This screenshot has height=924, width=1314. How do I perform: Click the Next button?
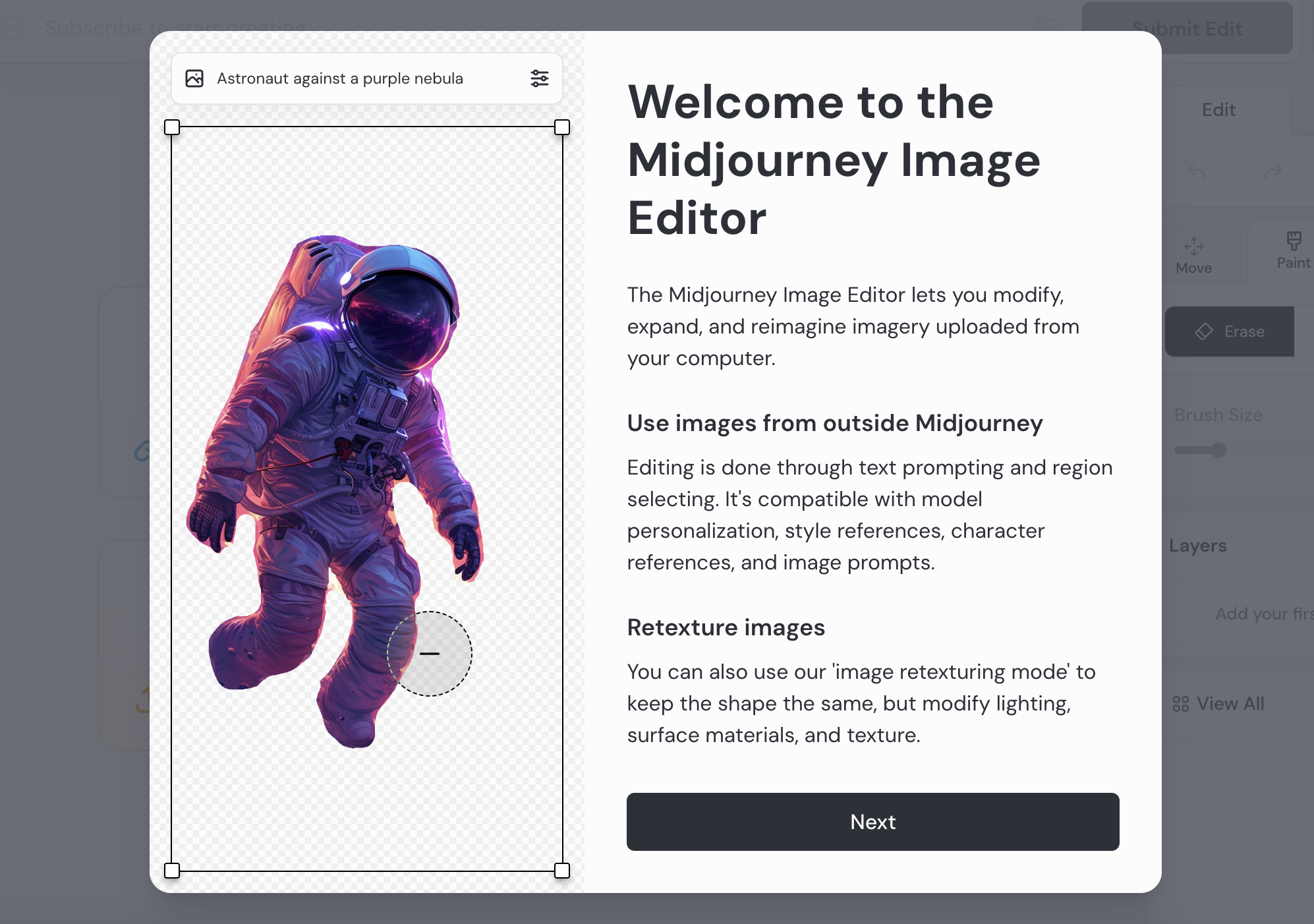(872, 822)
